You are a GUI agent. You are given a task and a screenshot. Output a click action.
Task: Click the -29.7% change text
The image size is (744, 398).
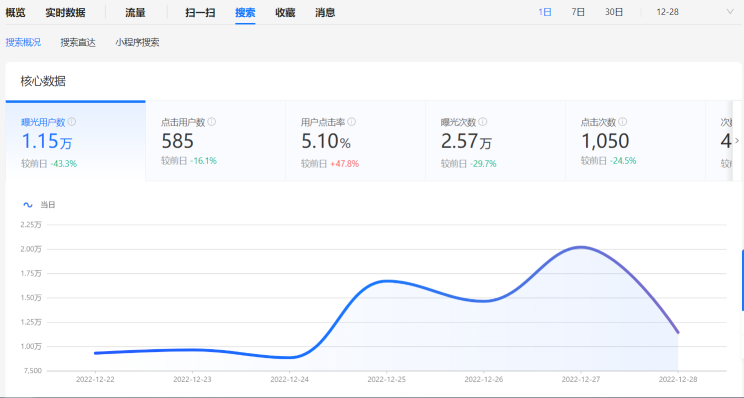coord(483,164)
